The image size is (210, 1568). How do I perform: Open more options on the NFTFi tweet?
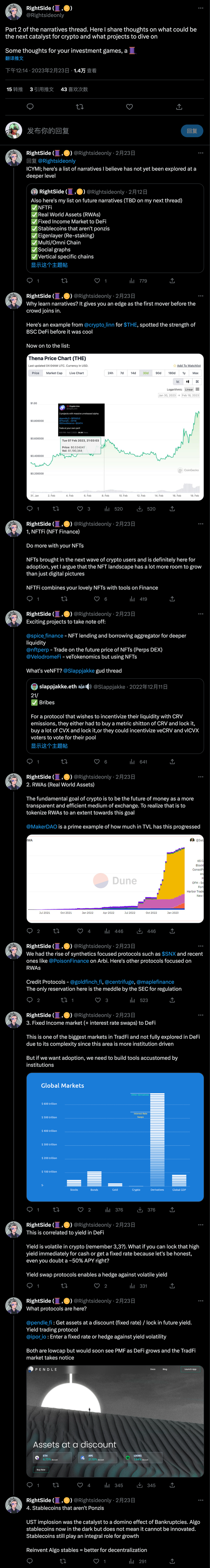[x=200, y=524]
